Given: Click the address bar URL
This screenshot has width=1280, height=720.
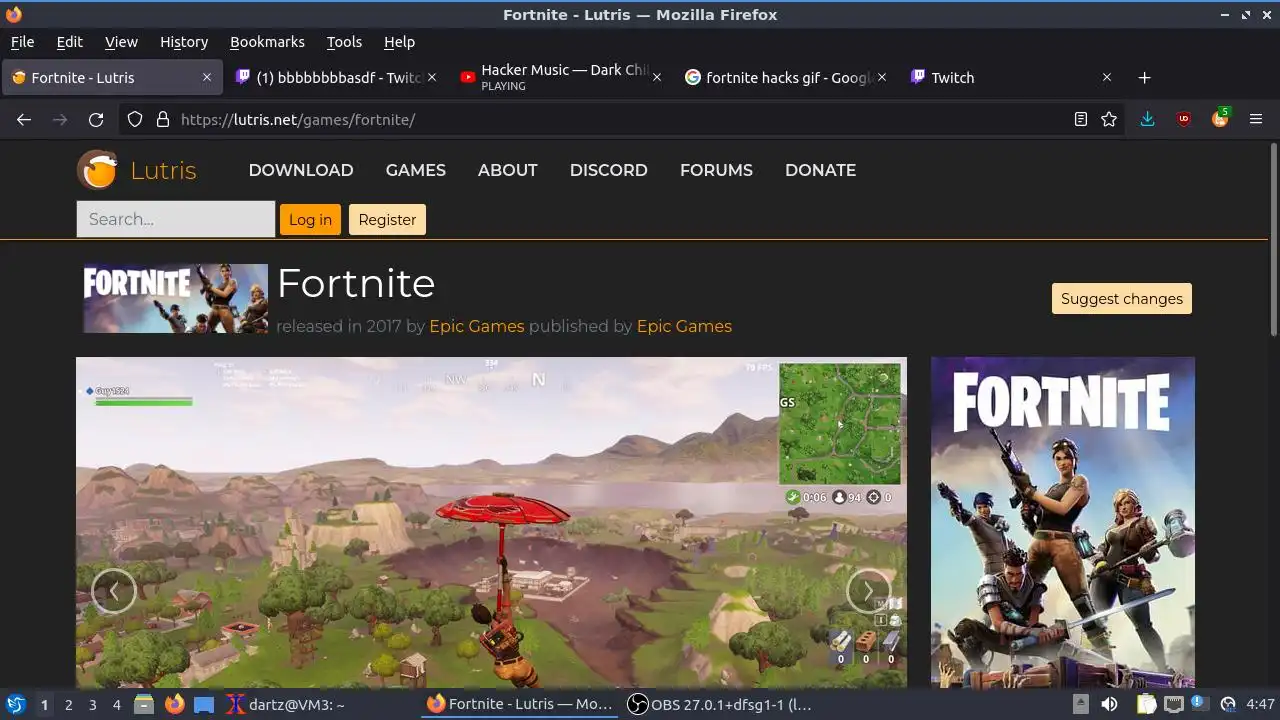Looking at the screenshot, I should pyautogui.click(x=298, y=119).
